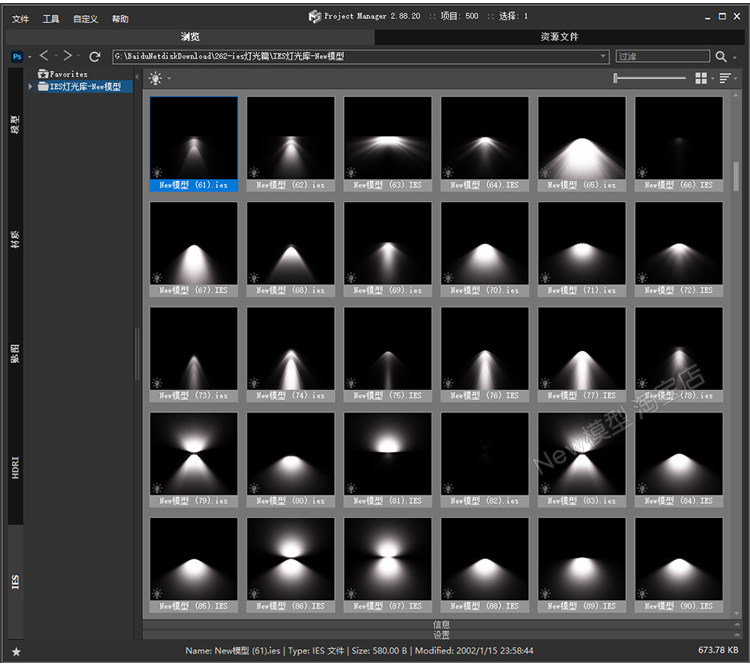
Task: Open the 模型 side tab
Action: [15, 124]
